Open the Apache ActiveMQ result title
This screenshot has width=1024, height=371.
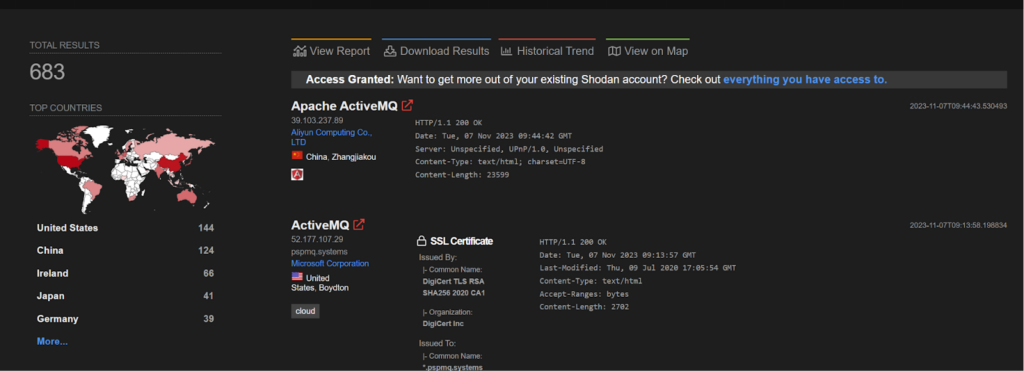[x=344, y=106]
